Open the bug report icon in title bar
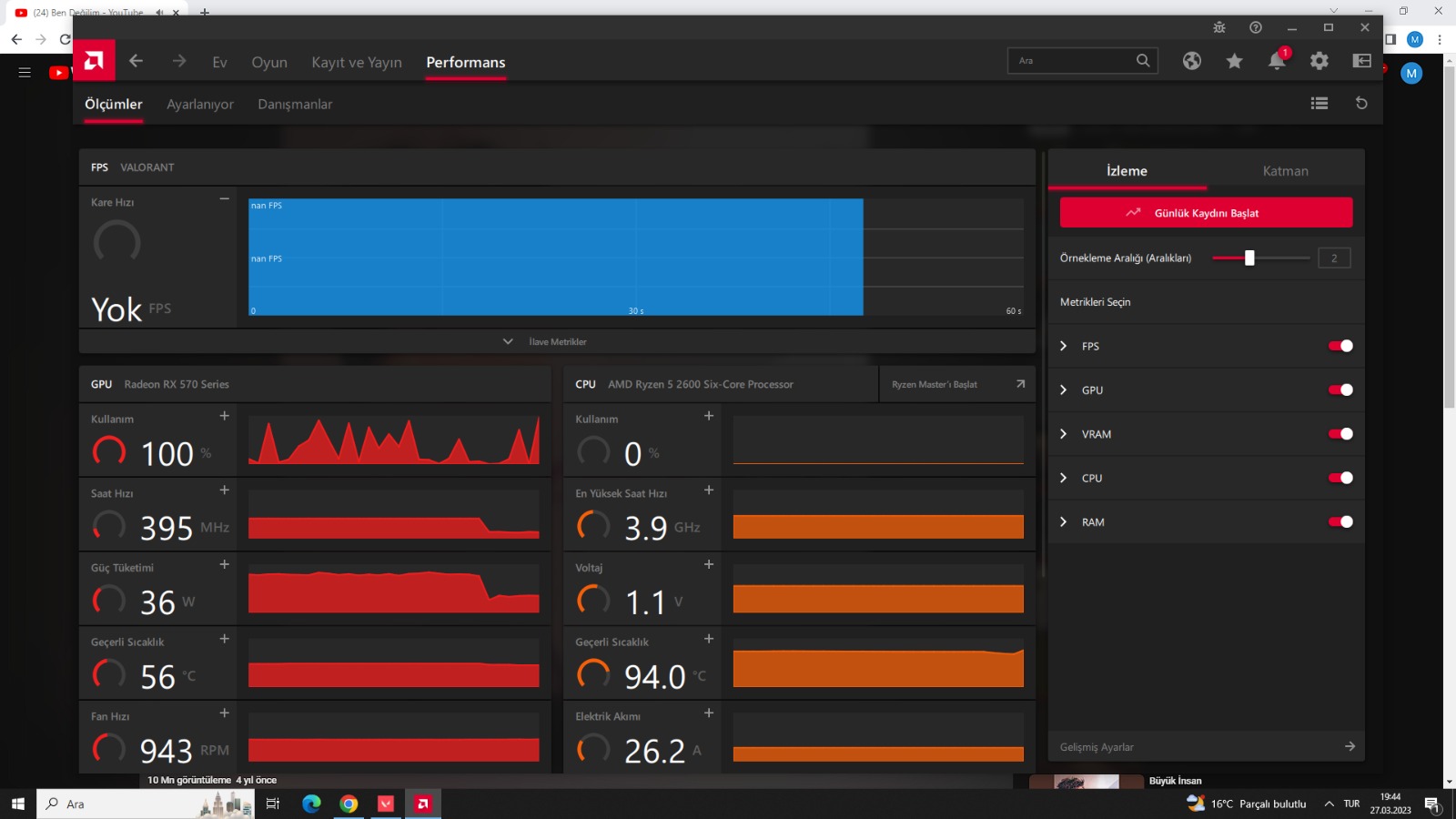 1219,27
